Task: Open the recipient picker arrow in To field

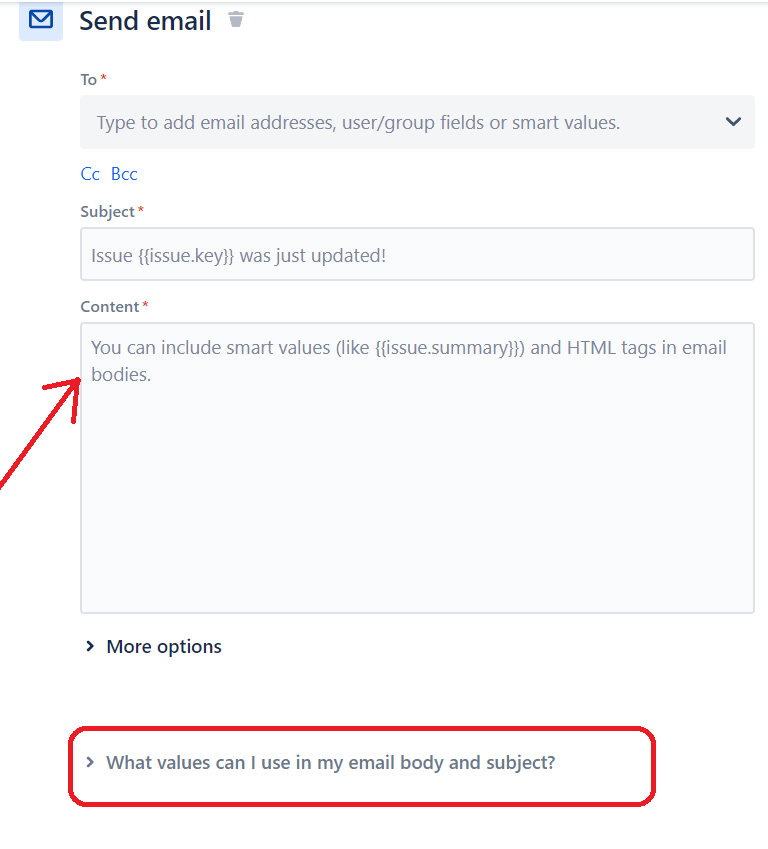Action: click(x=733, y=121)
